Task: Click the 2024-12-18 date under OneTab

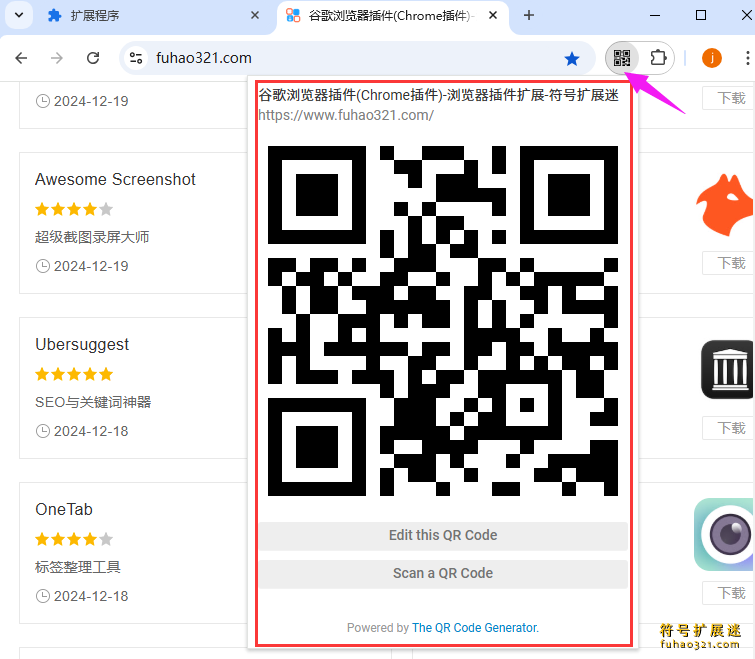Action: [91, 596]
